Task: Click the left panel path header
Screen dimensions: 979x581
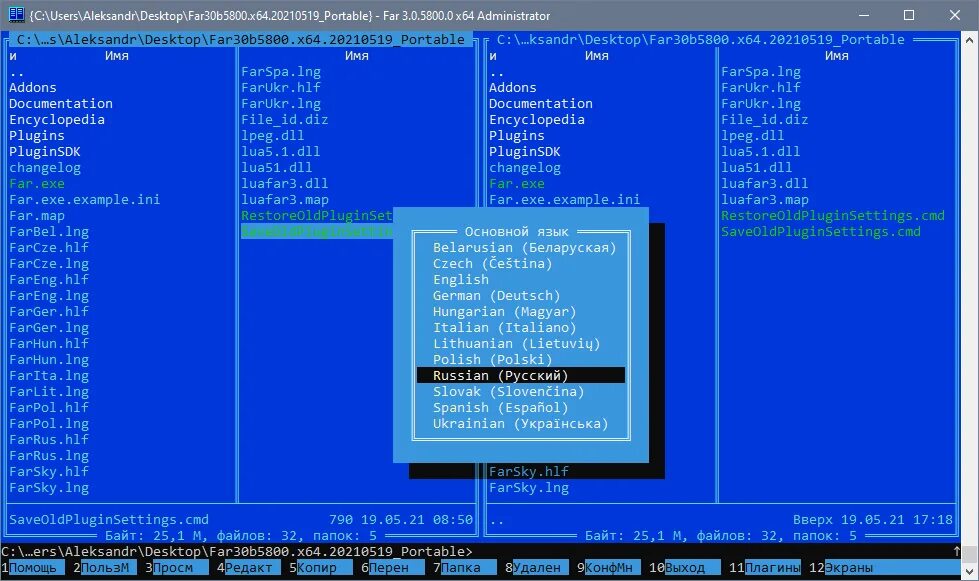Action: (240, 39)
